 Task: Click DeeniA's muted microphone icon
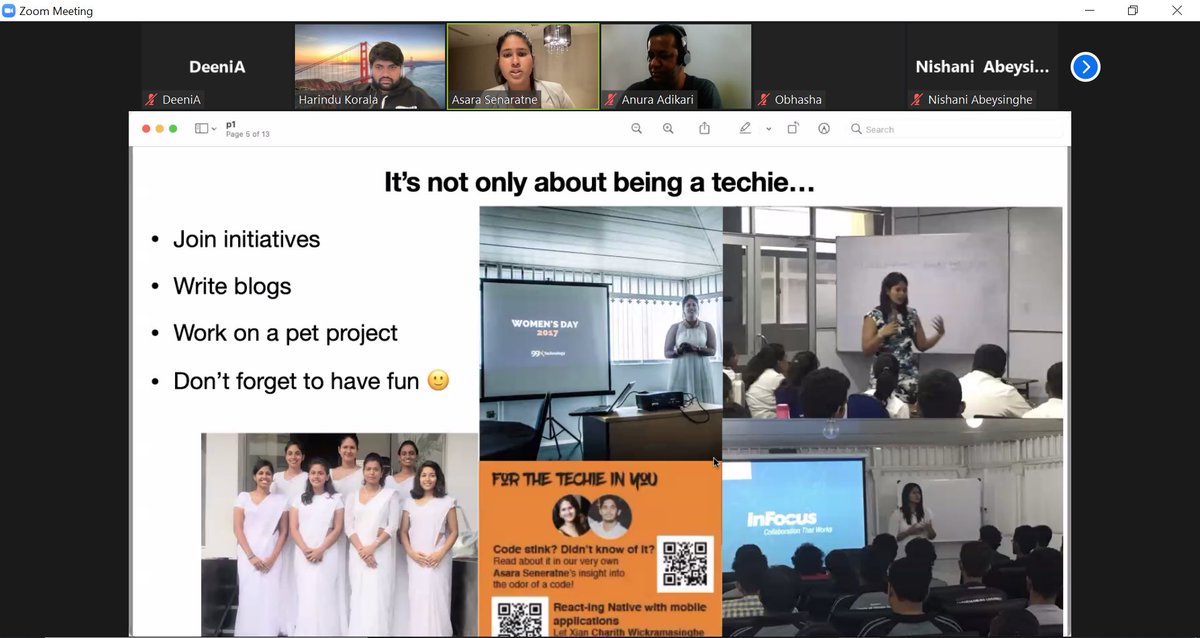click(152, 100)
